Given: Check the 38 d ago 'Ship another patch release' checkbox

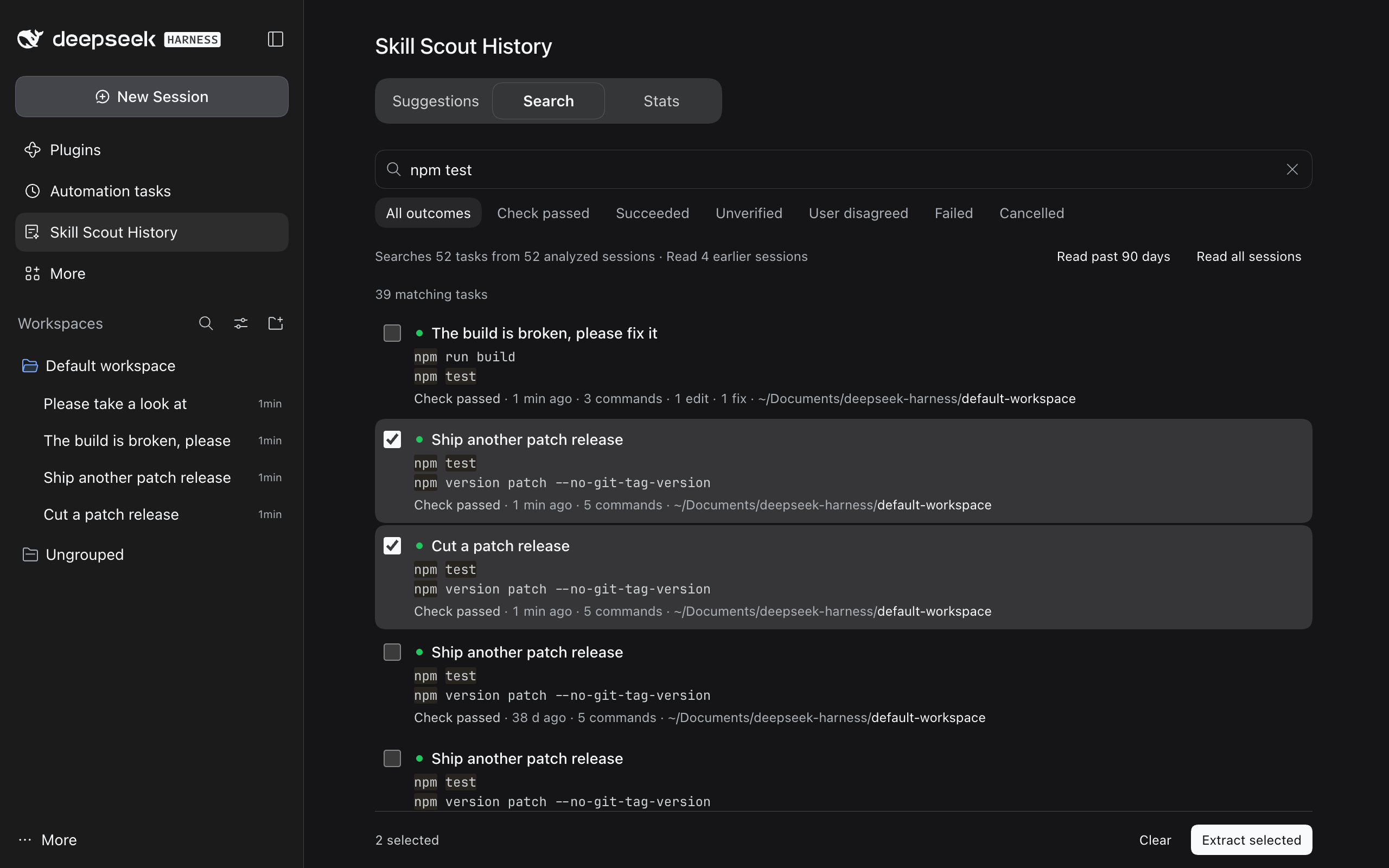Looking at the screenshot, I should (392, 652).
